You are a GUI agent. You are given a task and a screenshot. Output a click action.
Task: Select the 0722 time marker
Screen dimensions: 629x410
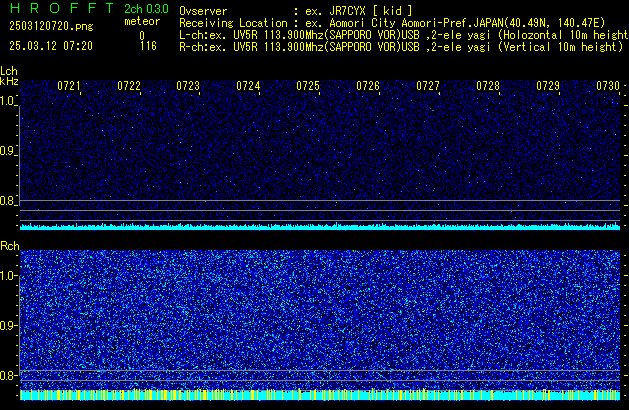(129, 86)
